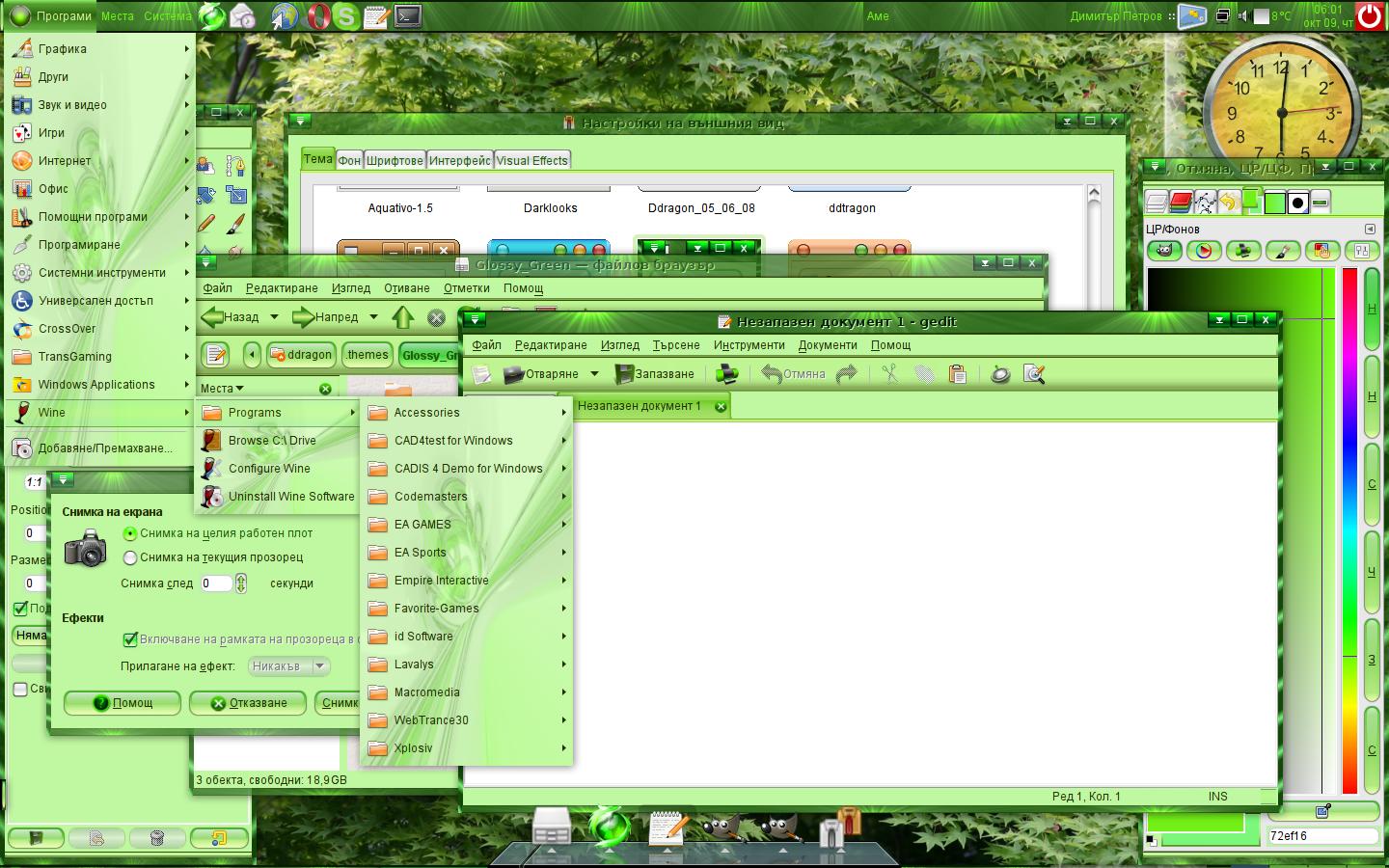
Task: Select the 'Darklooks' theme entry
Action: tap(551, 208)
